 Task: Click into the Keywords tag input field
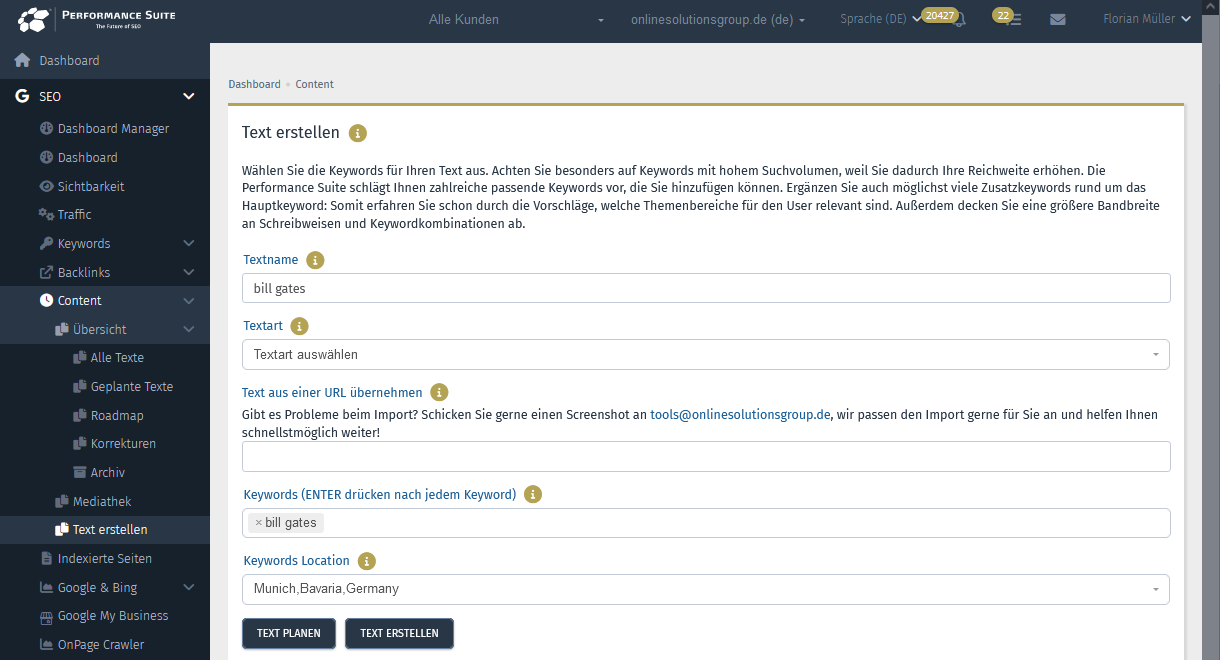(706, 523)
